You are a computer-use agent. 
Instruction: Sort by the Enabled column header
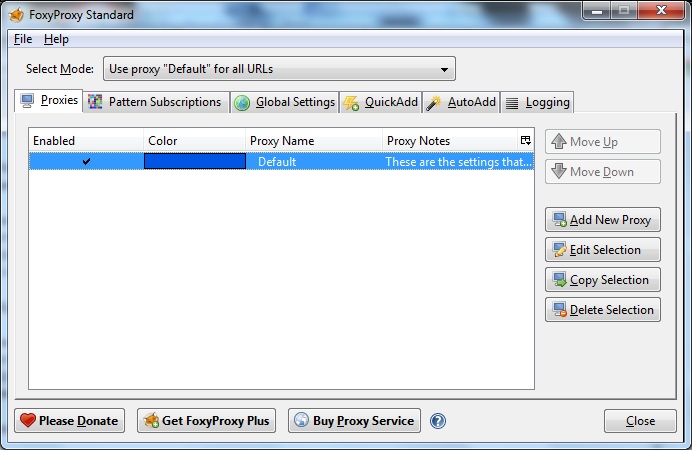pyautogui.click(x=86, y=141)
